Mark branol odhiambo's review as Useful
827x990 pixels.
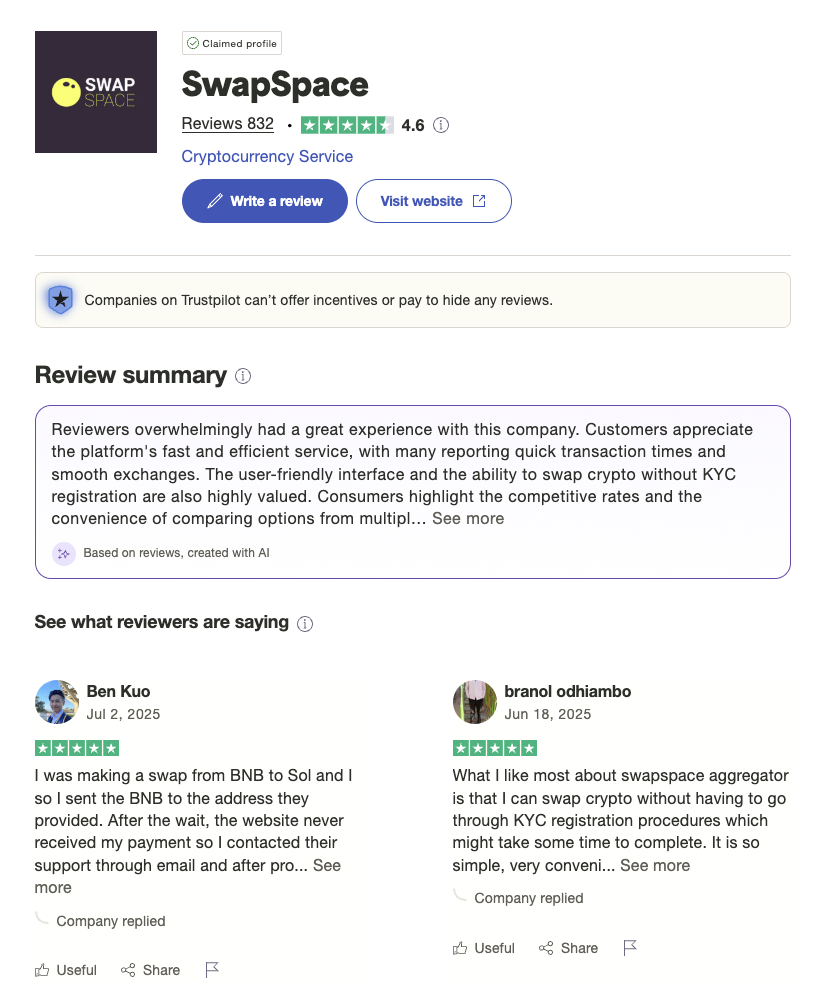tap(484, 948)
